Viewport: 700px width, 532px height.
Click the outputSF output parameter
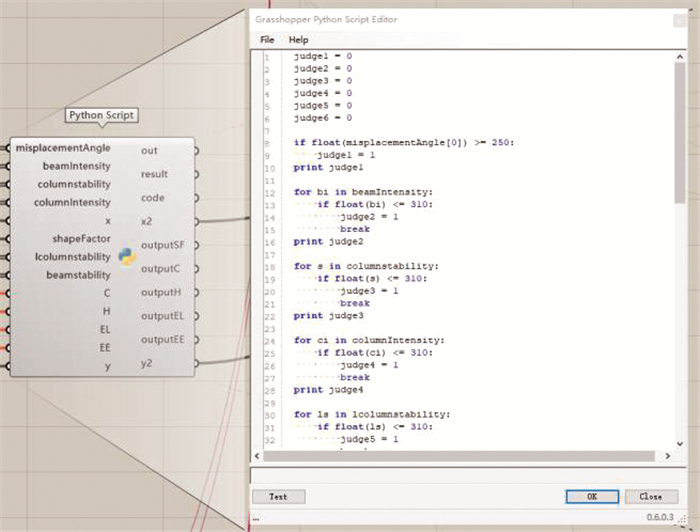click(162, 245)
